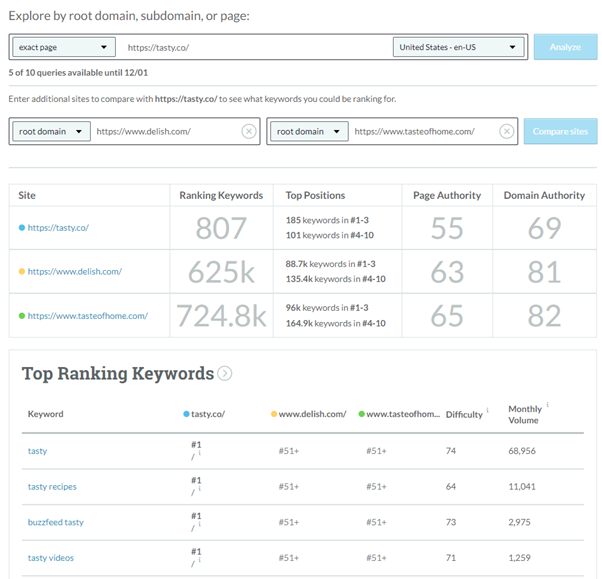
Task: Click info icon next to Monthly Volume header
Action: pyautogui.click(x=547, y=404)
